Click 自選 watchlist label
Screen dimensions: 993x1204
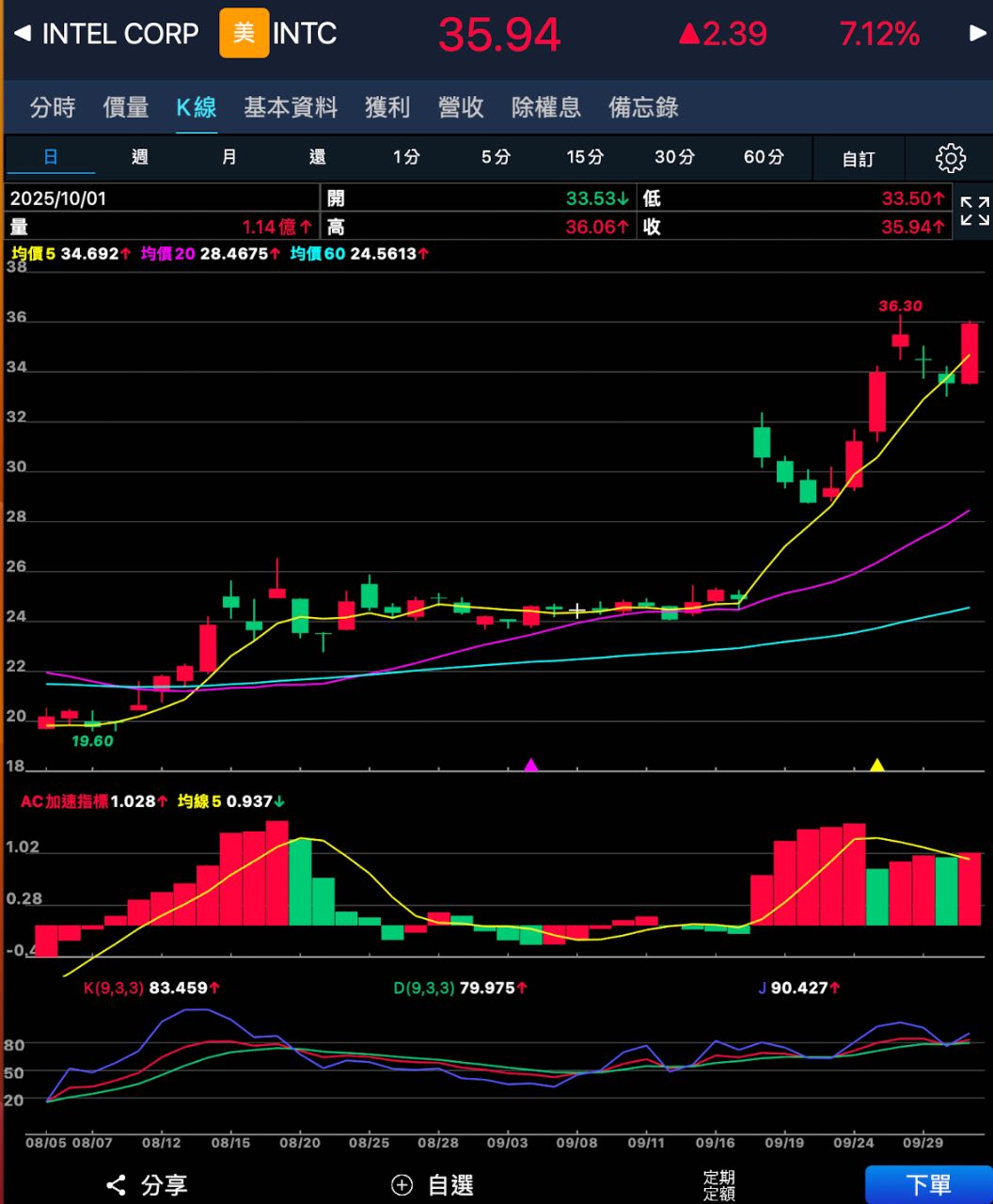point(450,1185)
